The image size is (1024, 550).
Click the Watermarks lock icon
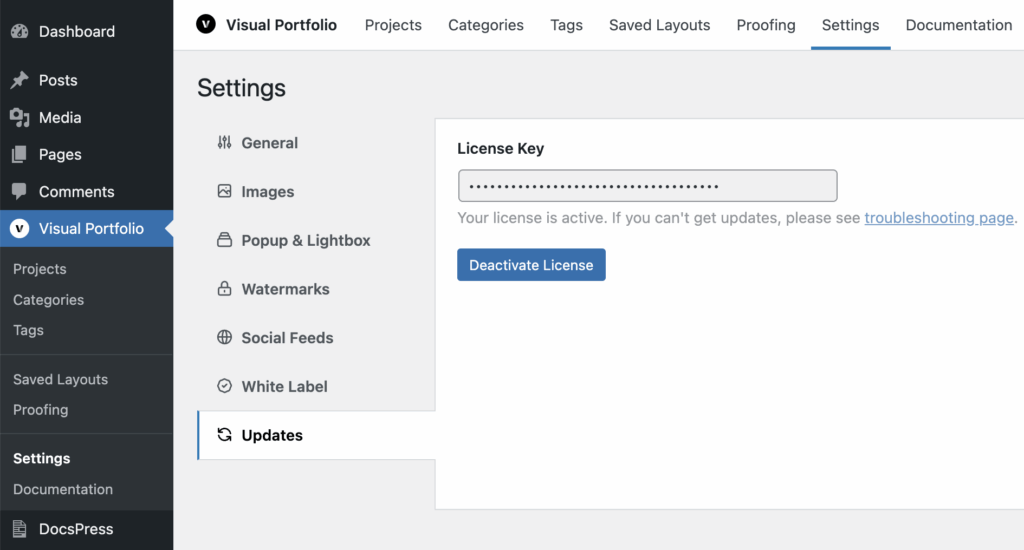pos(225,288)
